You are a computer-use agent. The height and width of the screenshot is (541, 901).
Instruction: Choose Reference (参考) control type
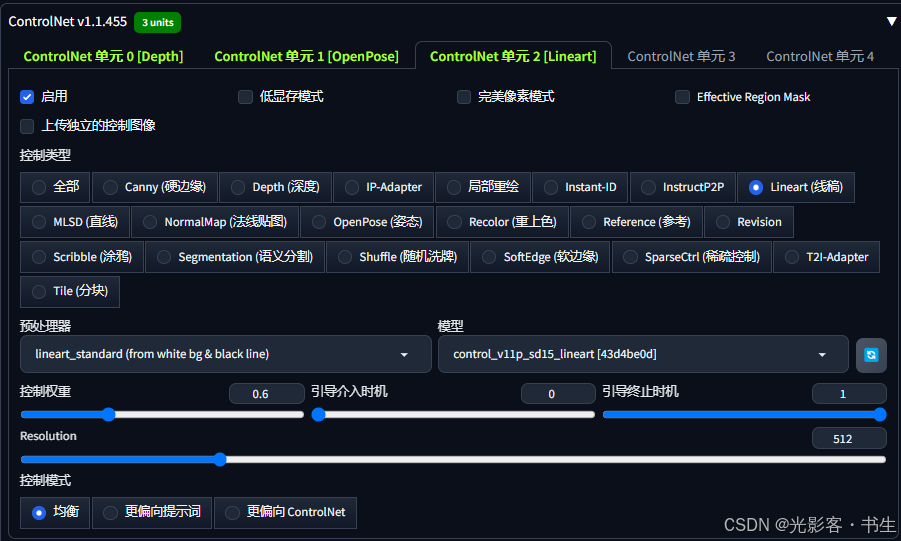(x=636, y=222)
